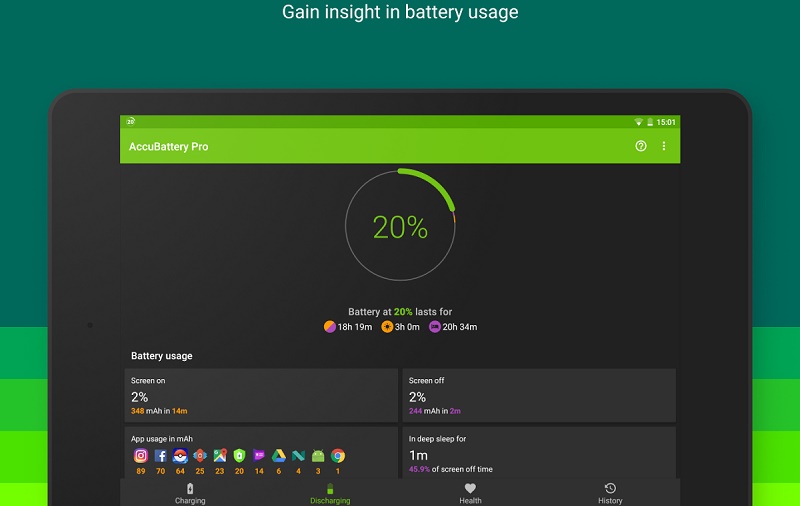Open the Screen off usage card
This screenshot has height=506, width=800.
[x=539, y=395]
